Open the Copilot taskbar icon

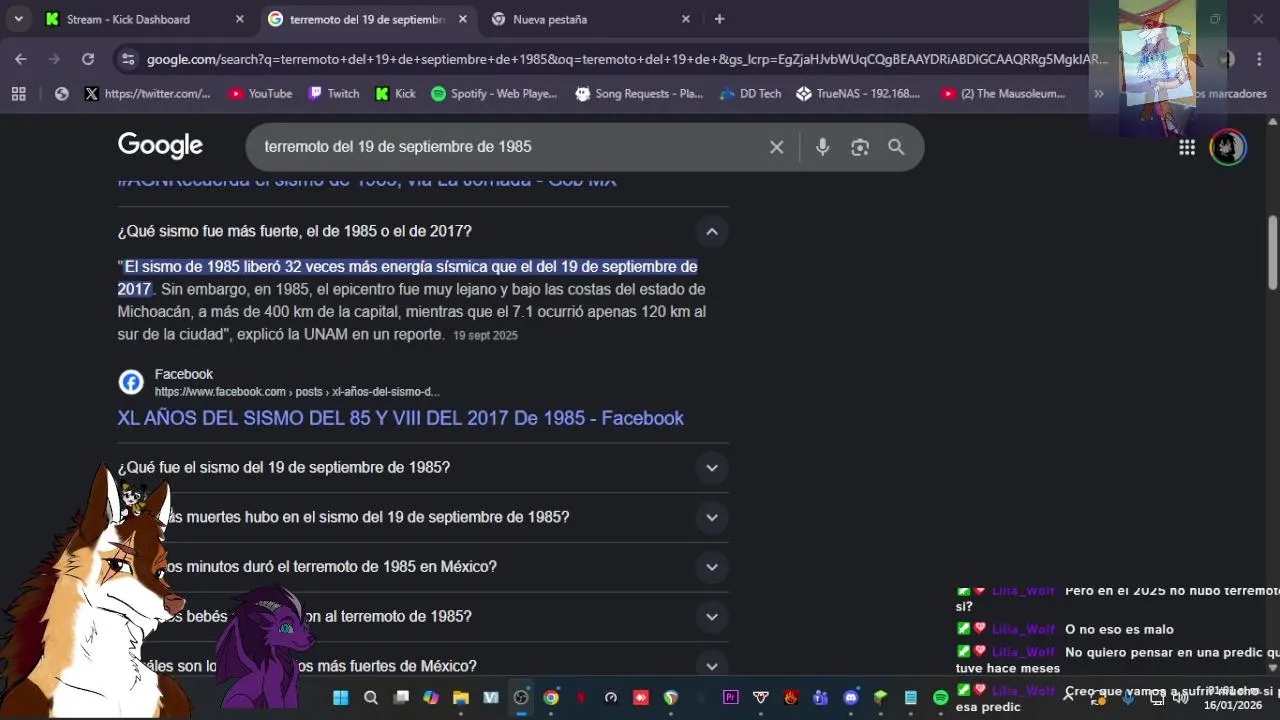pos(431,697)
